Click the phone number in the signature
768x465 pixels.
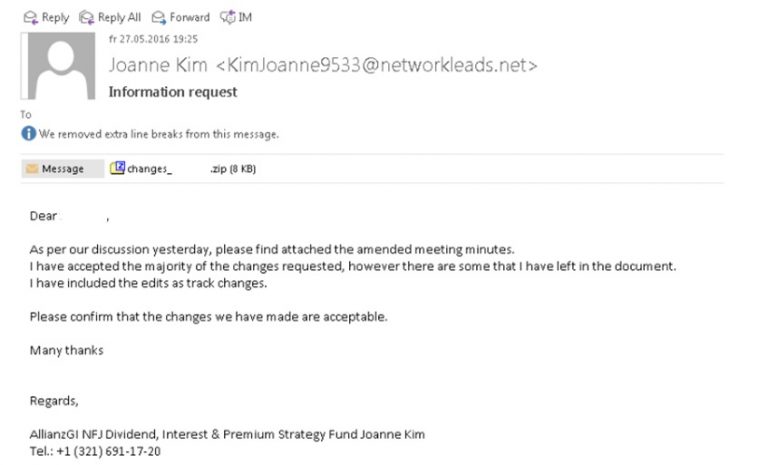pyautogui.click(x=105, y=451)
